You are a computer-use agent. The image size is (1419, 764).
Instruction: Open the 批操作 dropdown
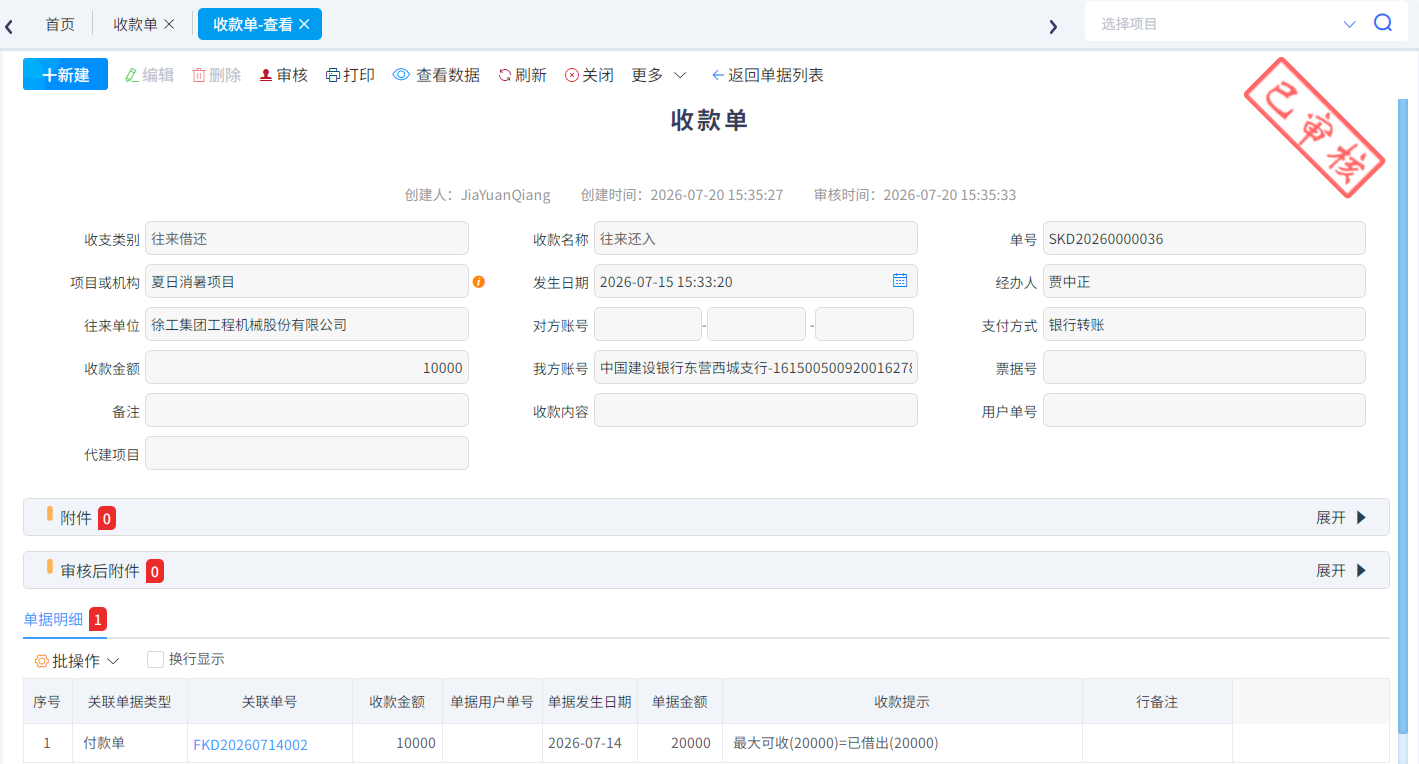click(x=77, y=661)
